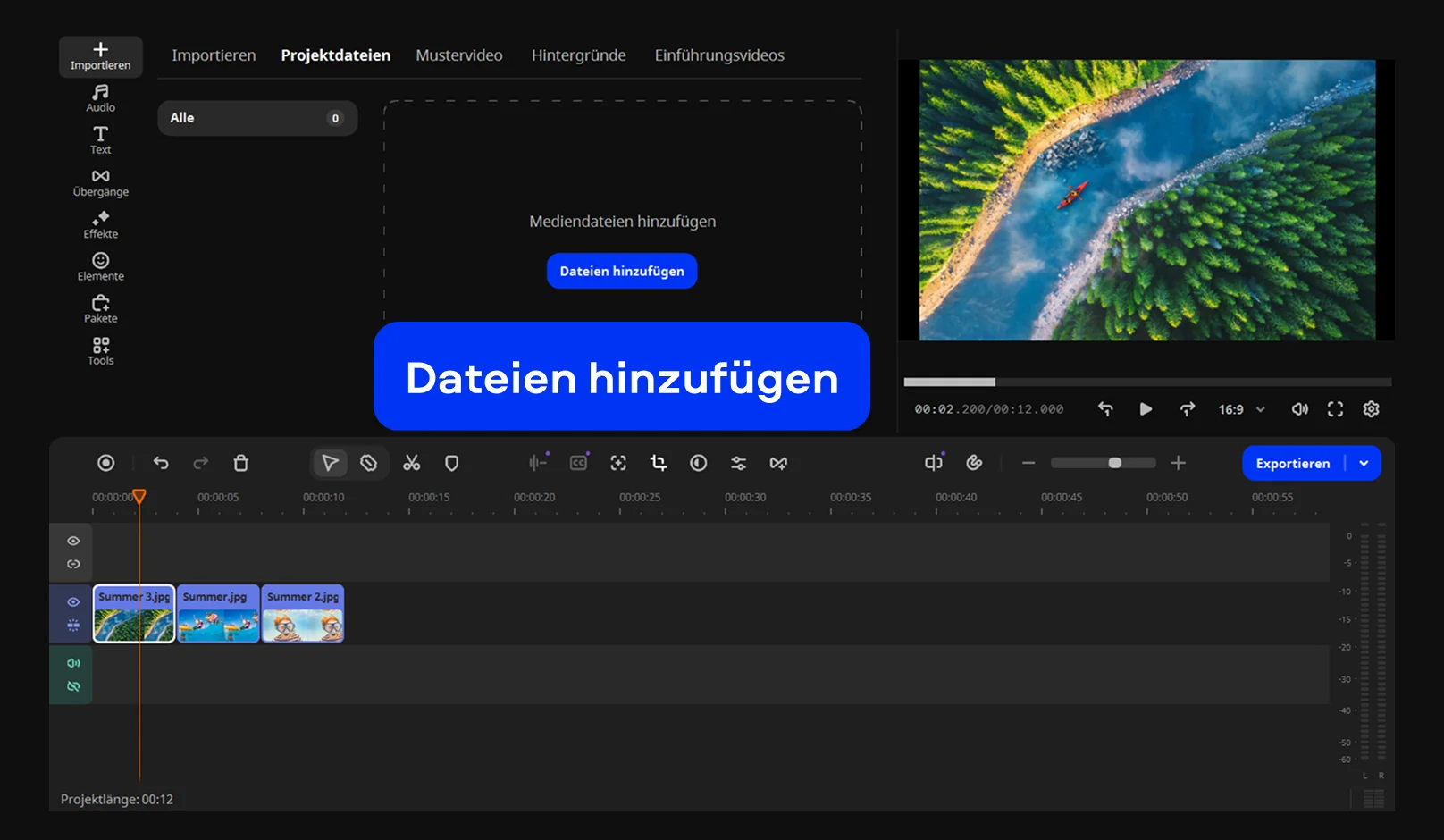
Task: Open the Übergänge transitions panel
Action: pyautogui.click(x=100, y=182)
